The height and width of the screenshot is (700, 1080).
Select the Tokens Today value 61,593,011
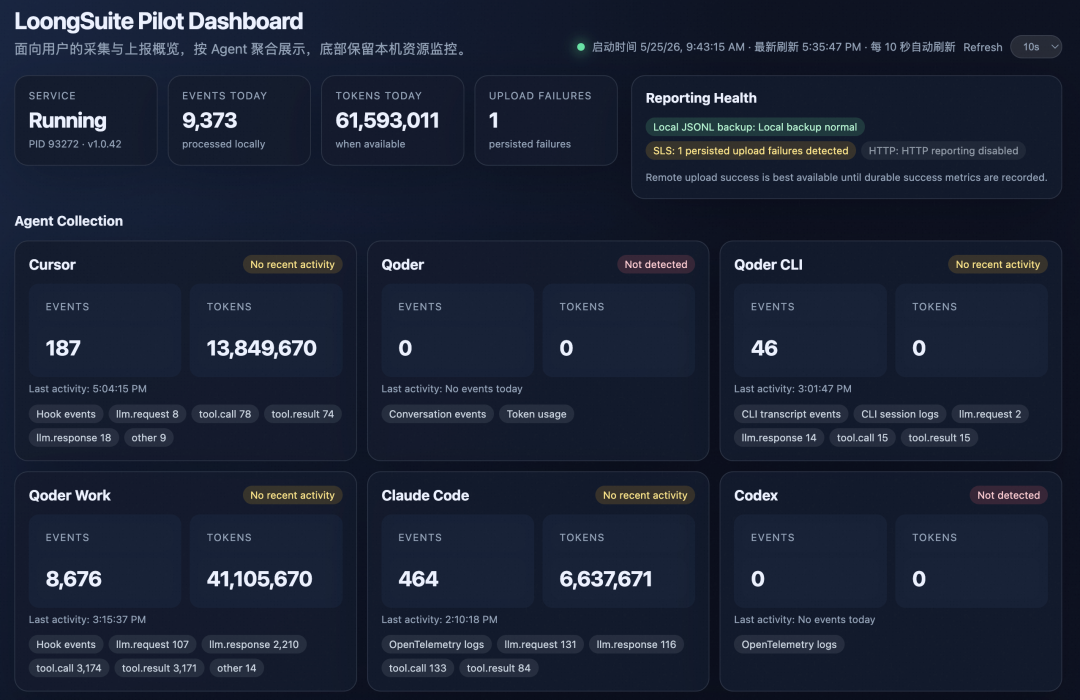(387, 121)
